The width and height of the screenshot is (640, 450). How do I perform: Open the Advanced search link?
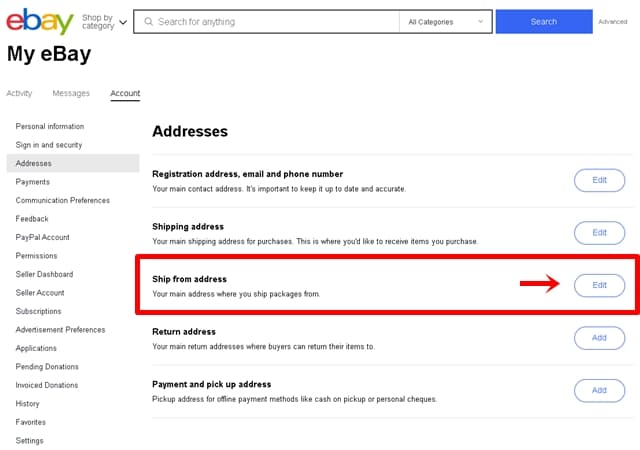pyautogui.click(x=612, y=21)
